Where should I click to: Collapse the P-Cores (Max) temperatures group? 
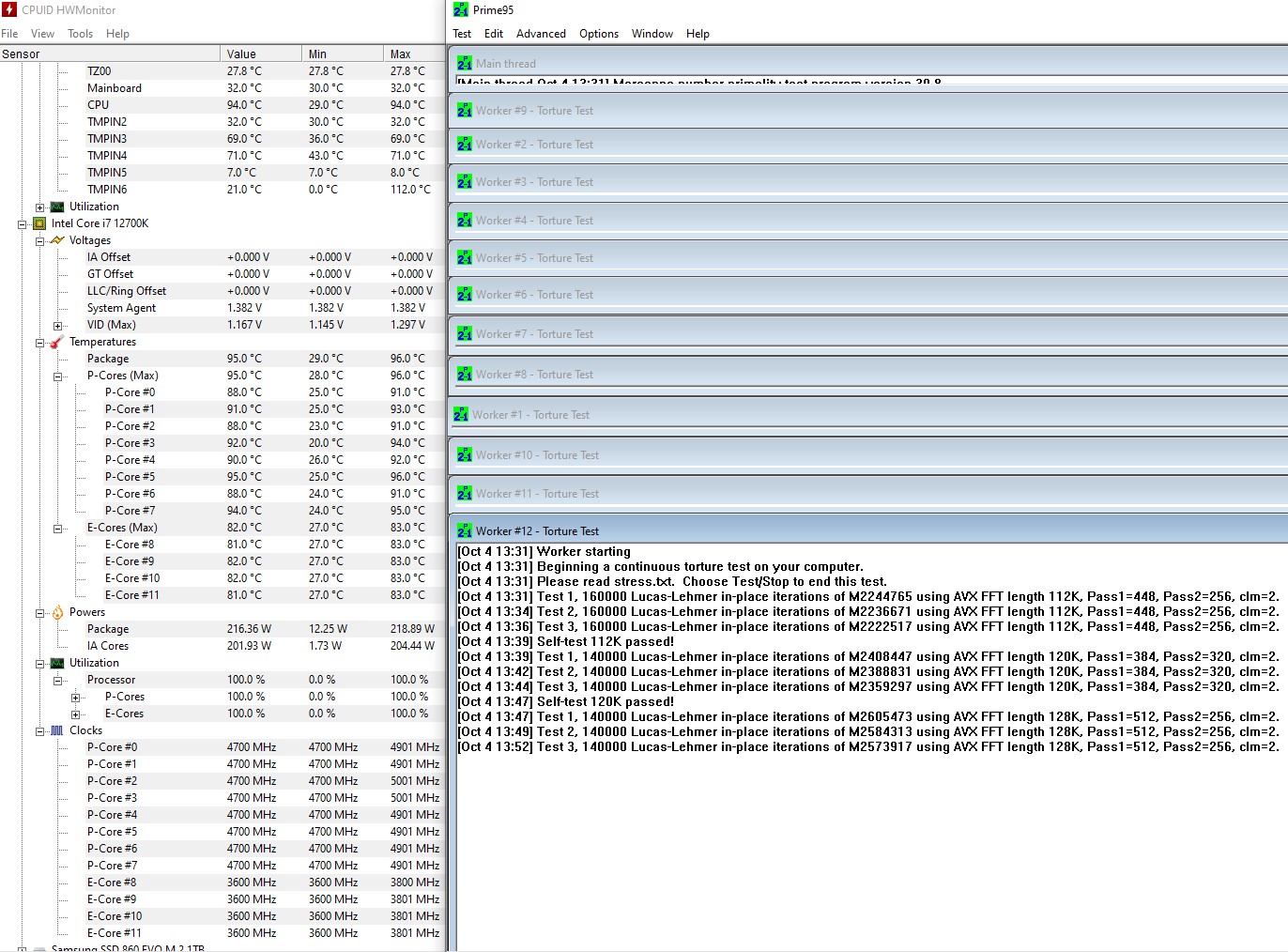[x=57, y=376]
